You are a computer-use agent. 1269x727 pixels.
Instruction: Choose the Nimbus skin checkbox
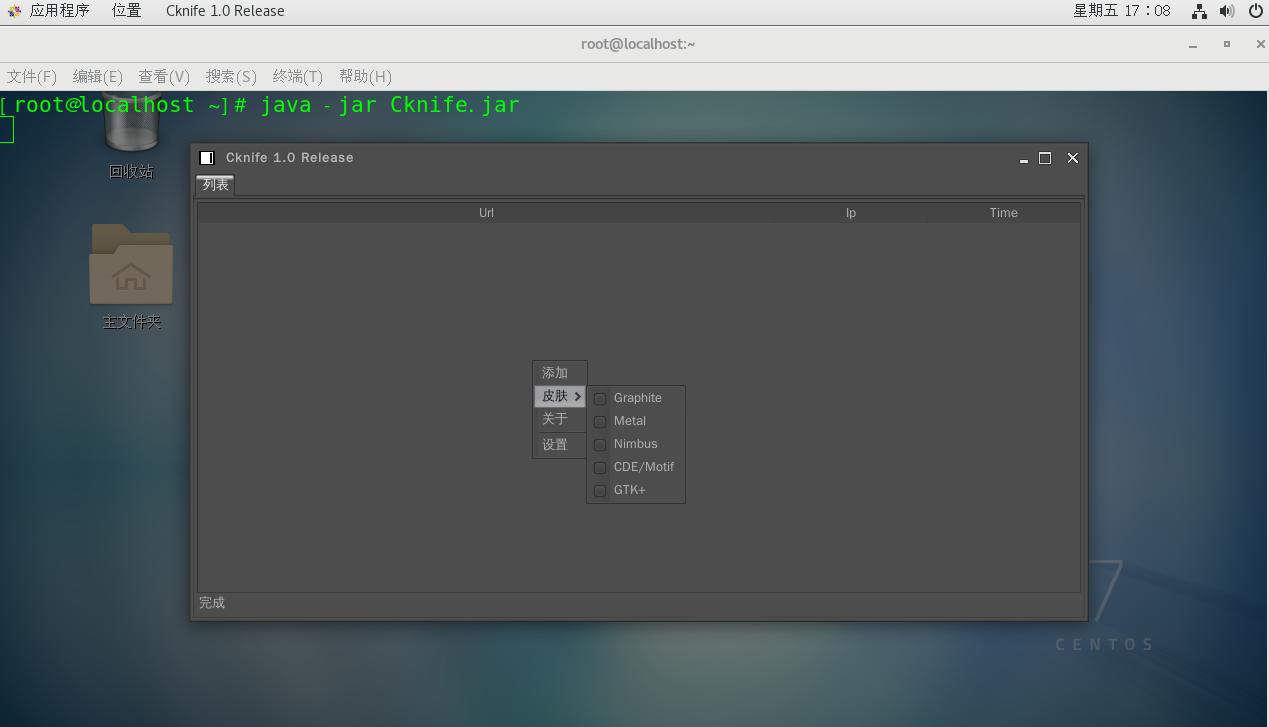(600, 444)
